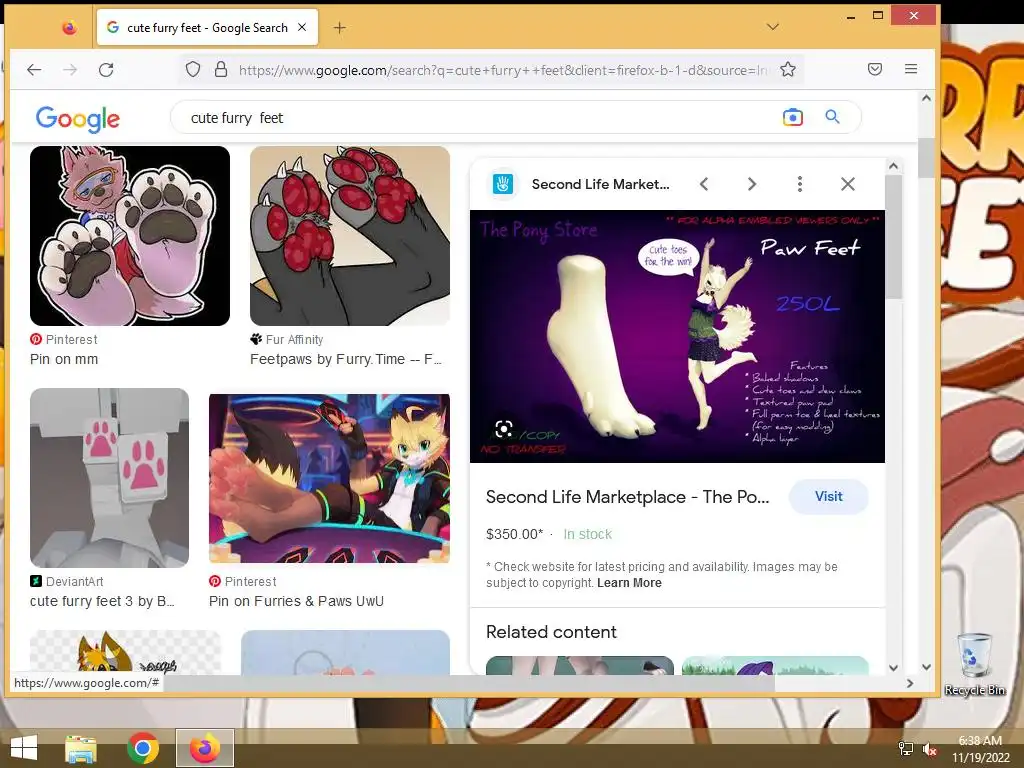Image resolution: width=1024 pixels, height=768 pixels.
Task: Click Pin on Furries & Paws UwU caption
Action: tap(296, 601)
